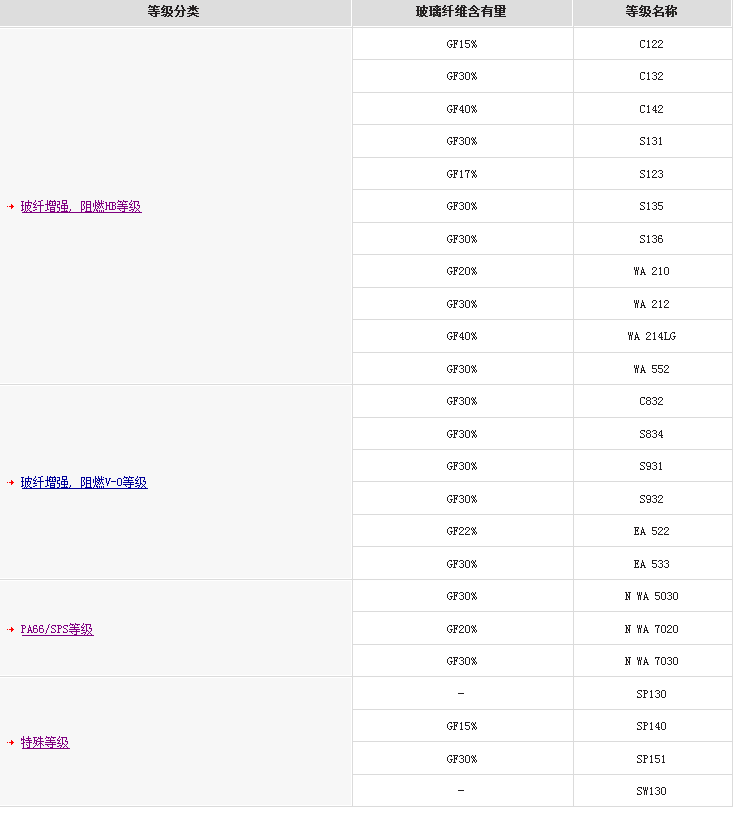737x814 pixels.
Task: Follow the PA66/SPS等级 link
Action: tap(57, 630)
